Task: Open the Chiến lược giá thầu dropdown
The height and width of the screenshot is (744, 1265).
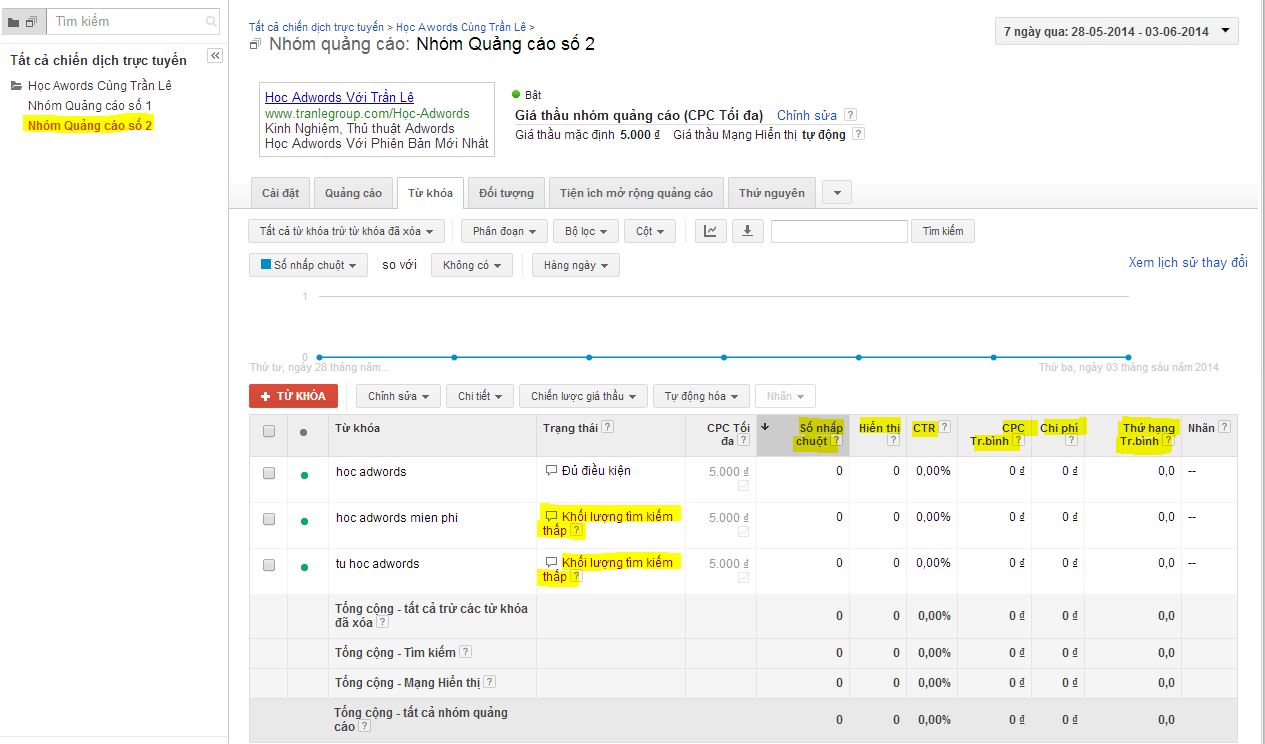Action: coord(583,396)
